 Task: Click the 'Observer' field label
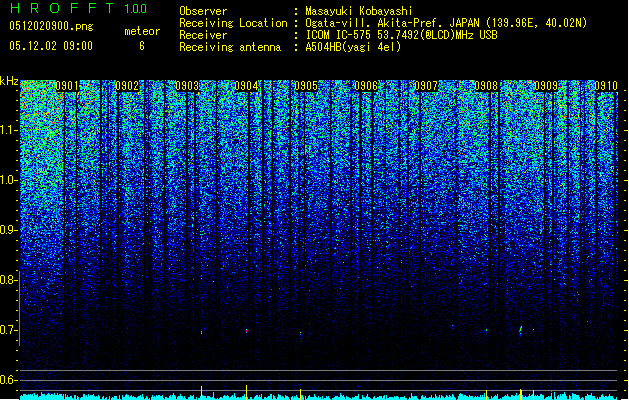(x=203, y=11)
